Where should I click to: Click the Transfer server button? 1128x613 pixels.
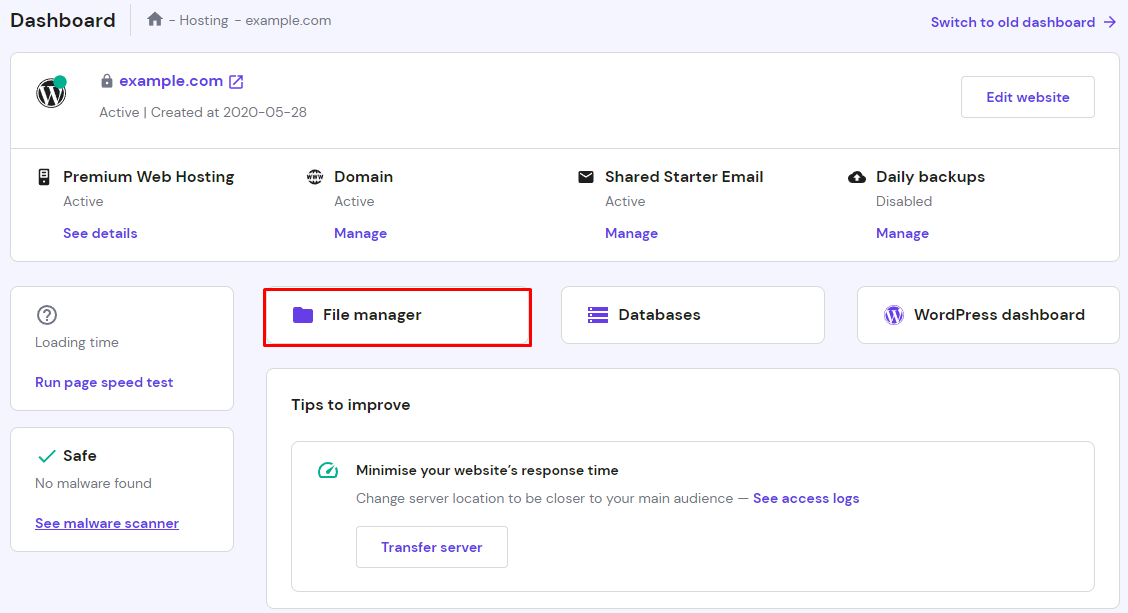pyautogui.click(x=431, y=547)
